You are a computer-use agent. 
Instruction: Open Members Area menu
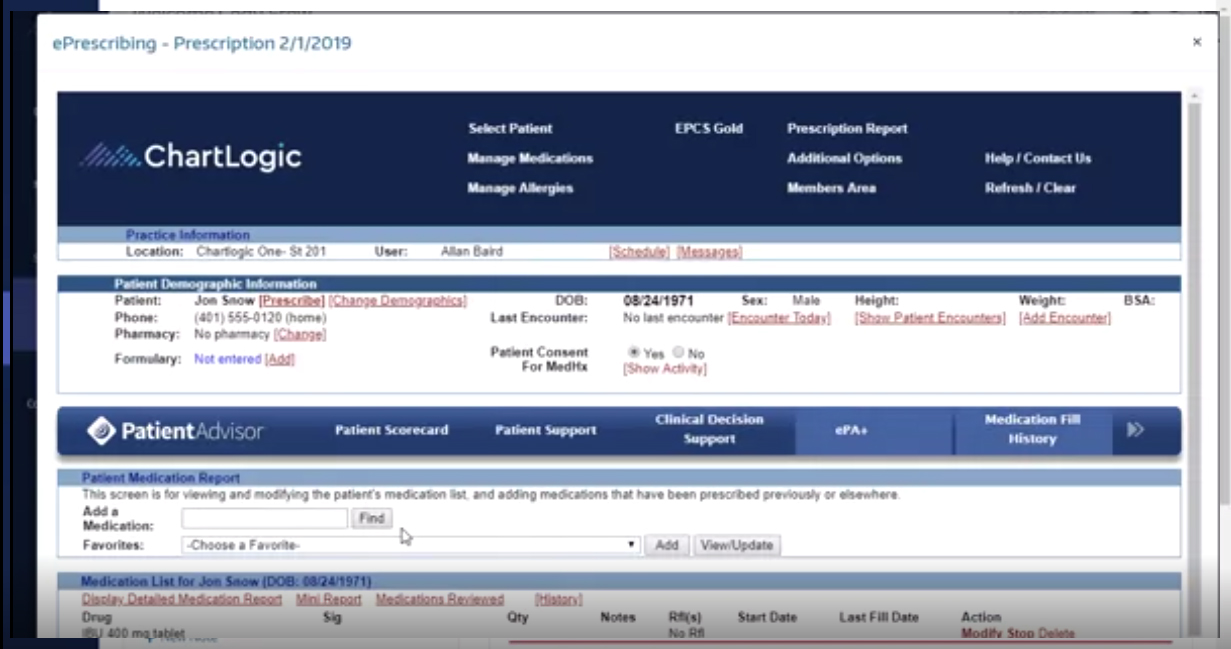(x=831, y=188)
